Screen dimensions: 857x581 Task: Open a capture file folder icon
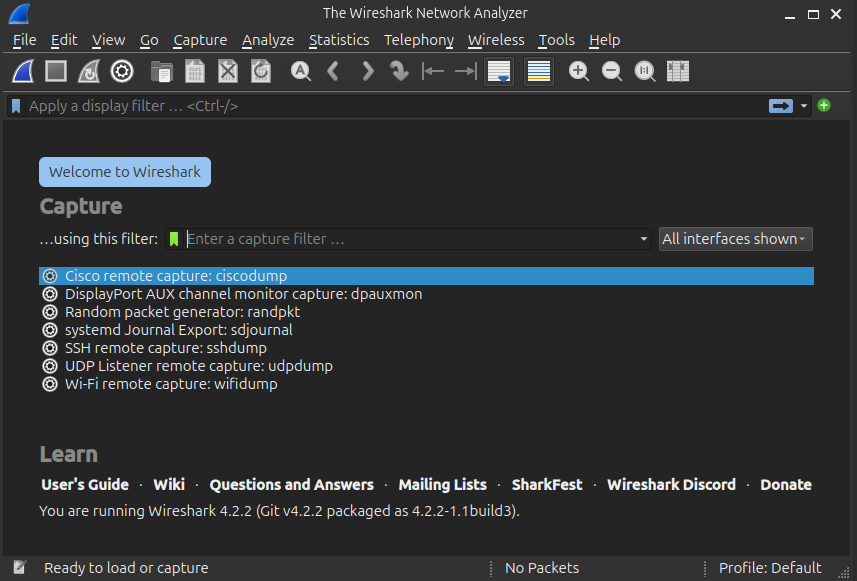pos(162,71)
